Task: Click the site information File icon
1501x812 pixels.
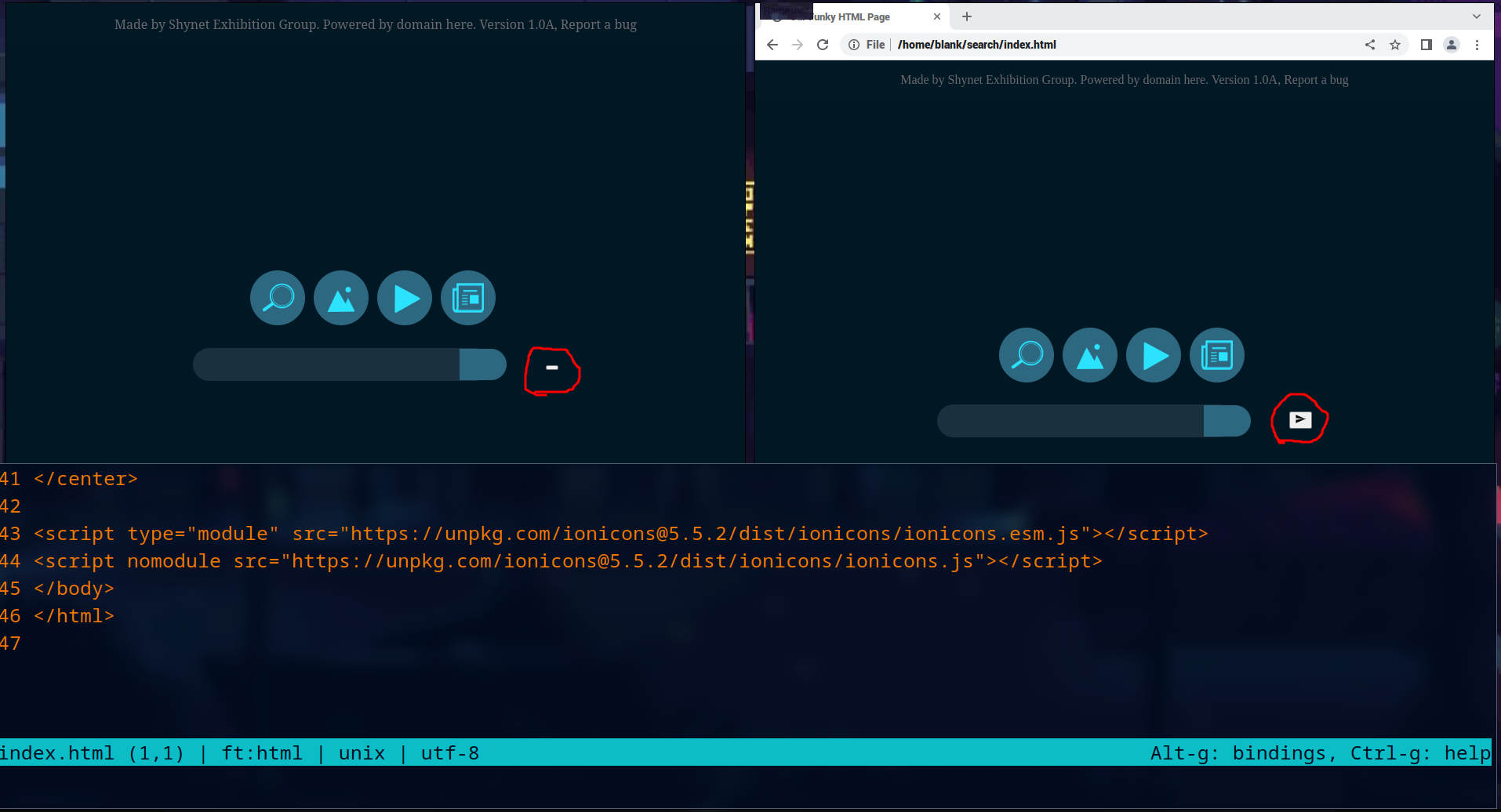Action: 853,45
